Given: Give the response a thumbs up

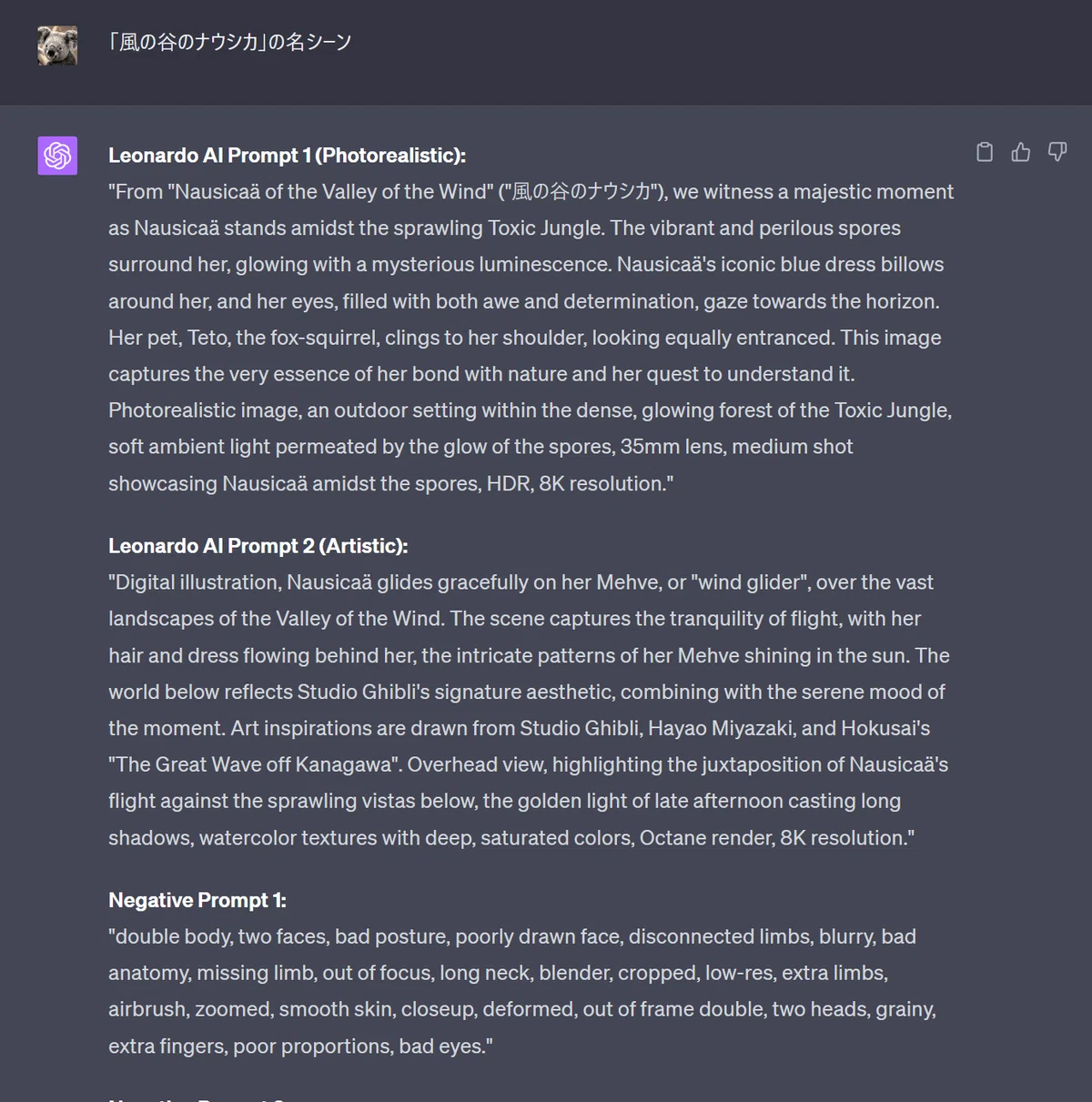Looking at the screenshot, I should point(1021,152).
